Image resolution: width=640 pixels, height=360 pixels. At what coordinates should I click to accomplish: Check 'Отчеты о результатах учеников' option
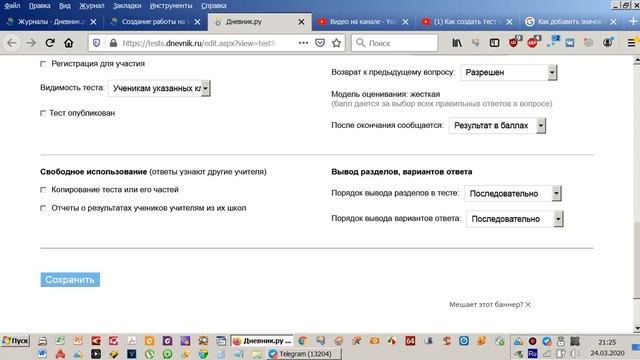pyautogui.click(x=43, y=208)
